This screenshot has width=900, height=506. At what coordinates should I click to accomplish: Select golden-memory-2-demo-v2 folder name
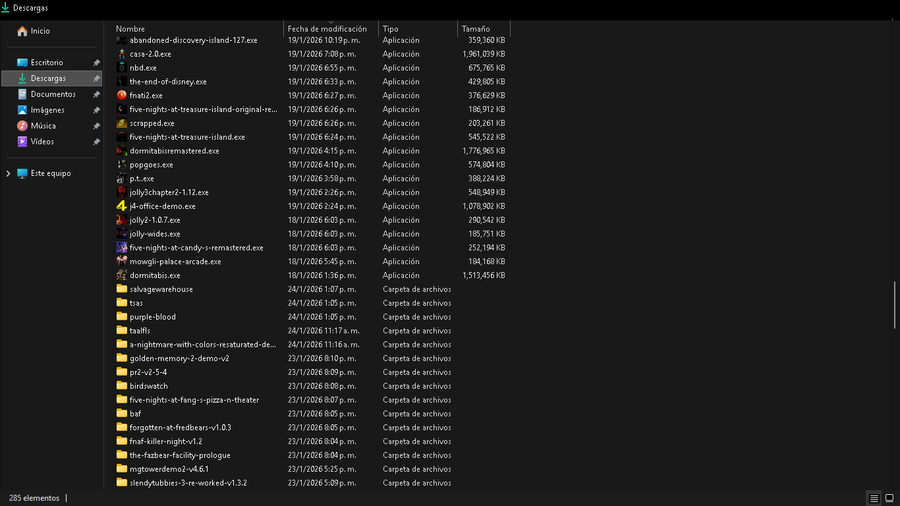click(179, 359)
